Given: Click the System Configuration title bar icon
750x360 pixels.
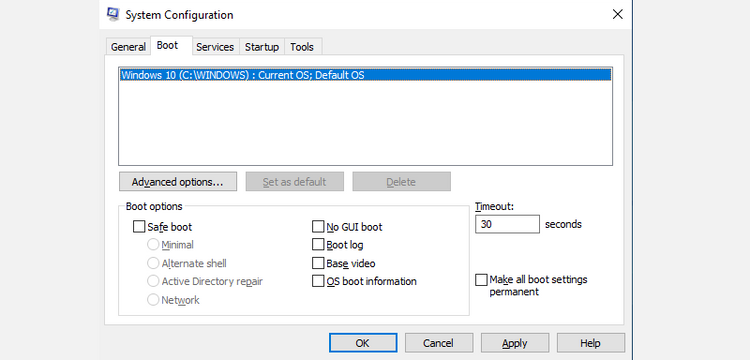Looking at the screenshot, I should (113, 14).
